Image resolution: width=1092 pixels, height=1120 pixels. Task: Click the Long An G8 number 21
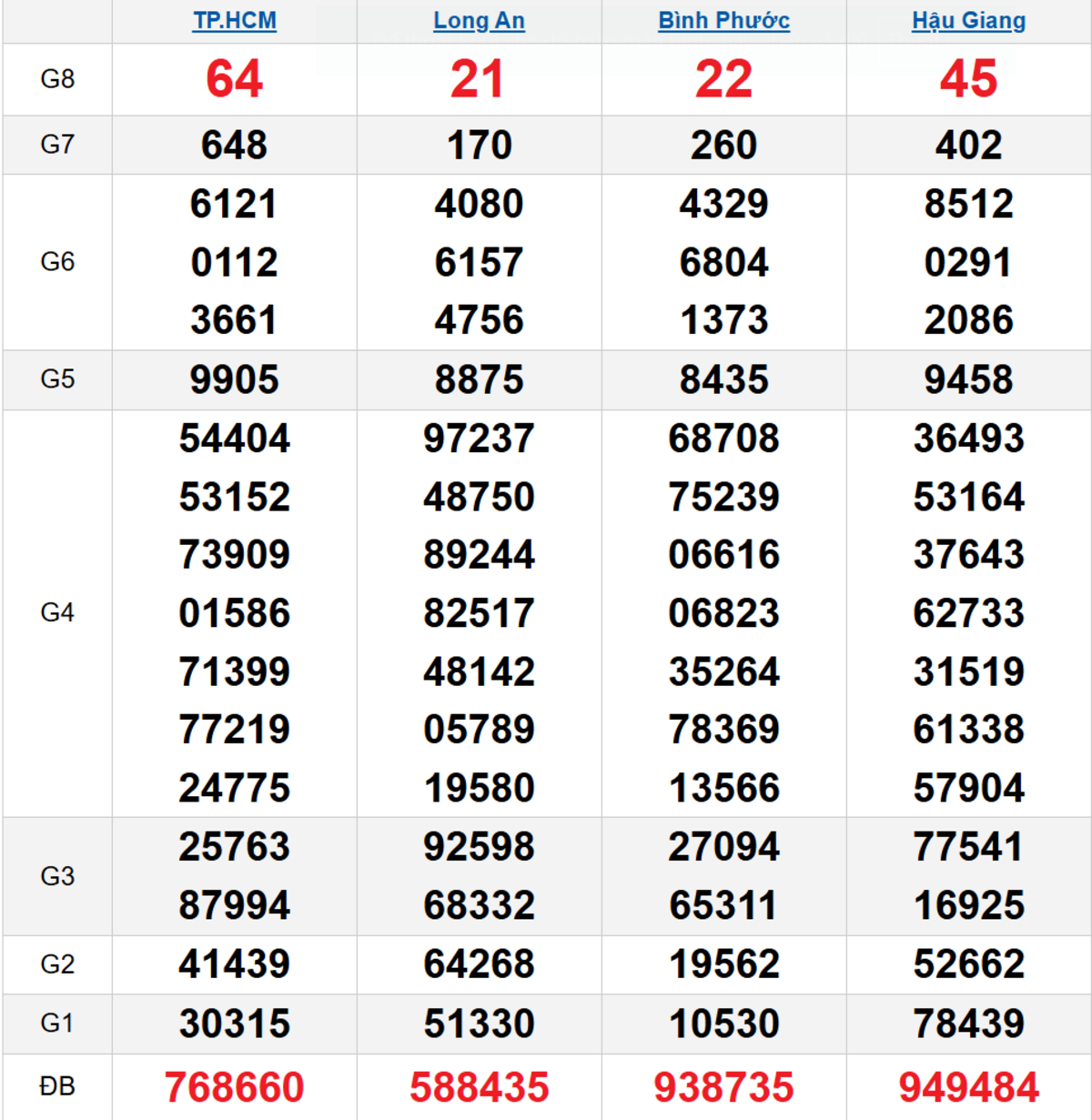pos(479,79)
